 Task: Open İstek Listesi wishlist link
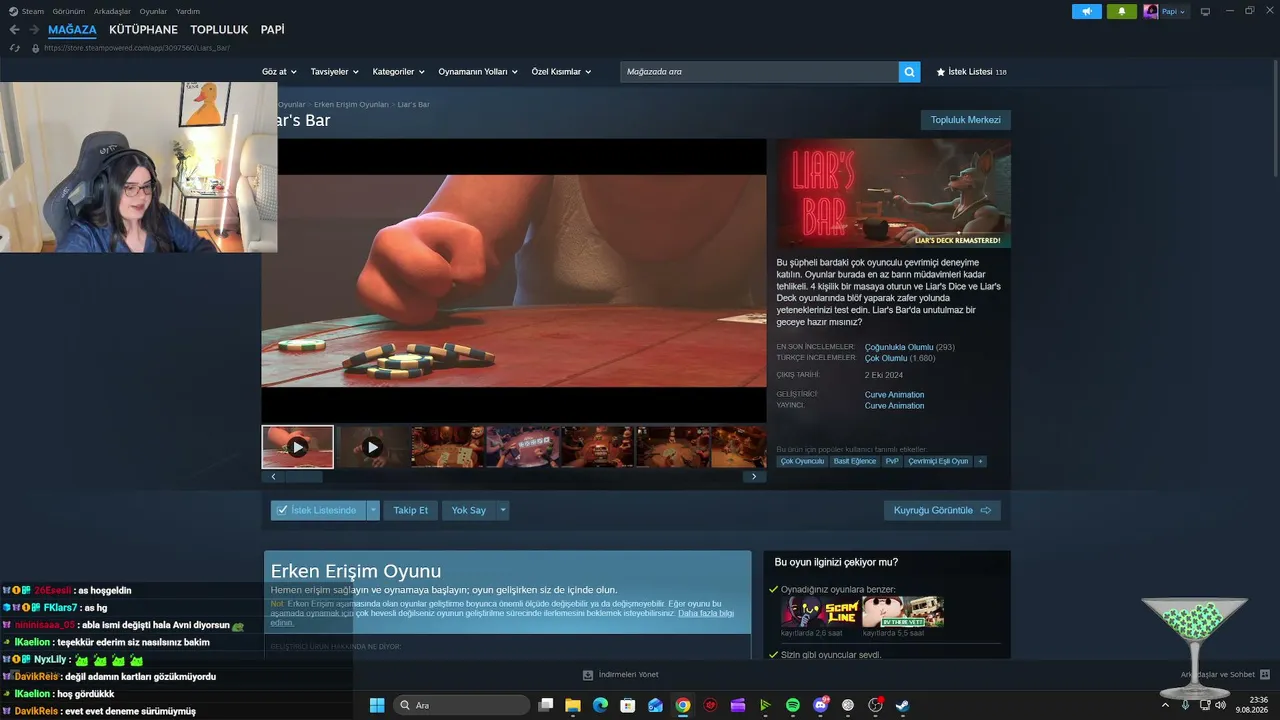coord(971,72)
